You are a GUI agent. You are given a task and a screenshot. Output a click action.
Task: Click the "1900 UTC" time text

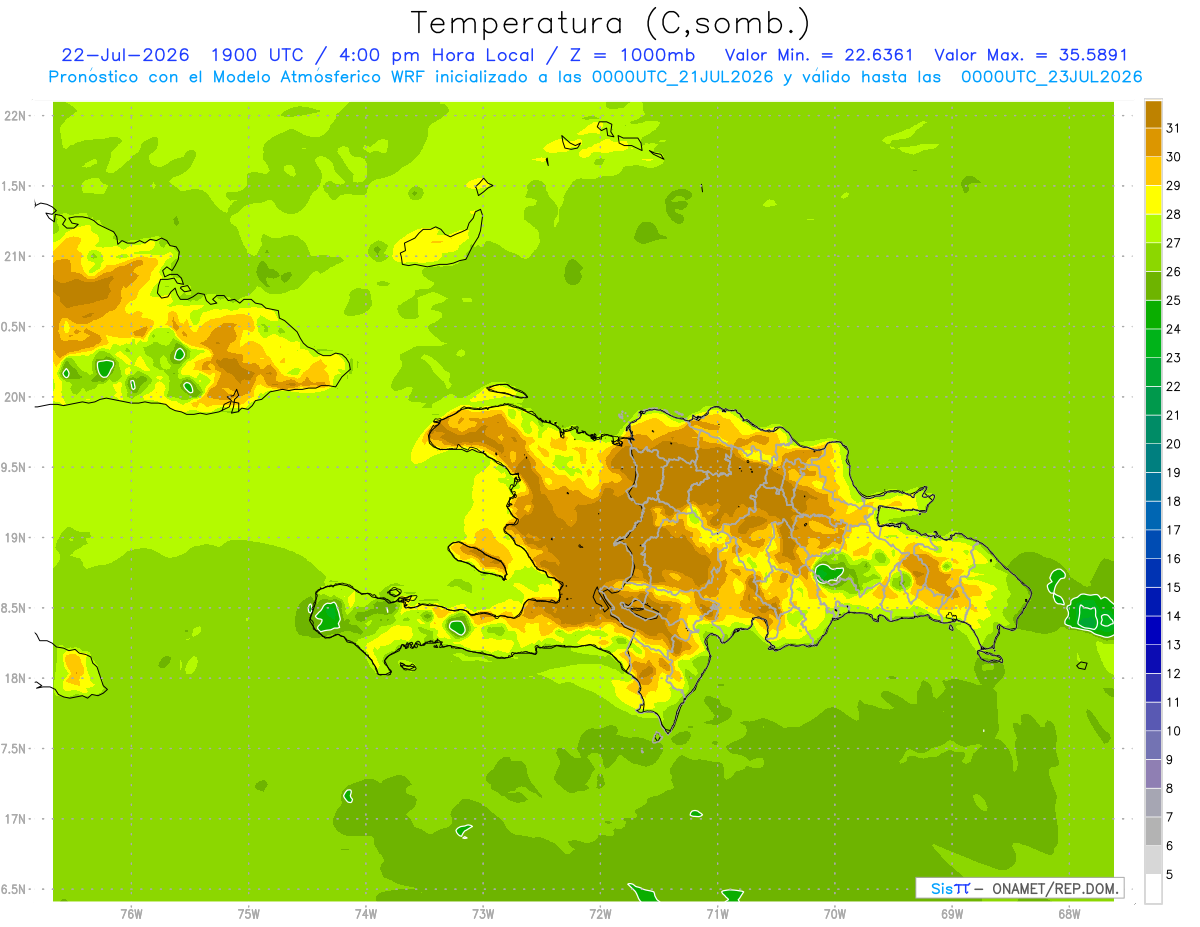pyautogui.click(x=257, y=55)
